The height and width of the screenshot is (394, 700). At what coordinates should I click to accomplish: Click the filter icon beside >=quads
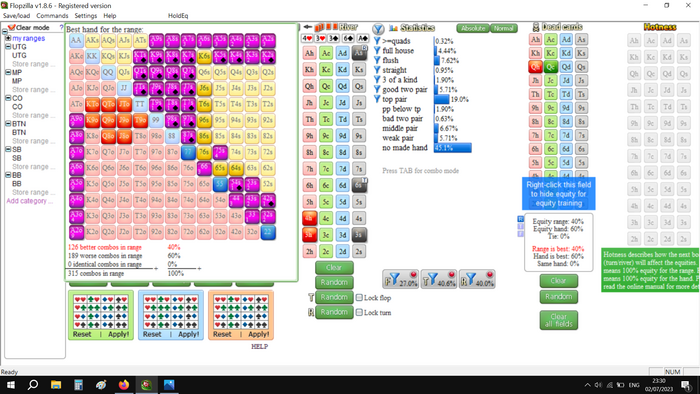(377, 41)
